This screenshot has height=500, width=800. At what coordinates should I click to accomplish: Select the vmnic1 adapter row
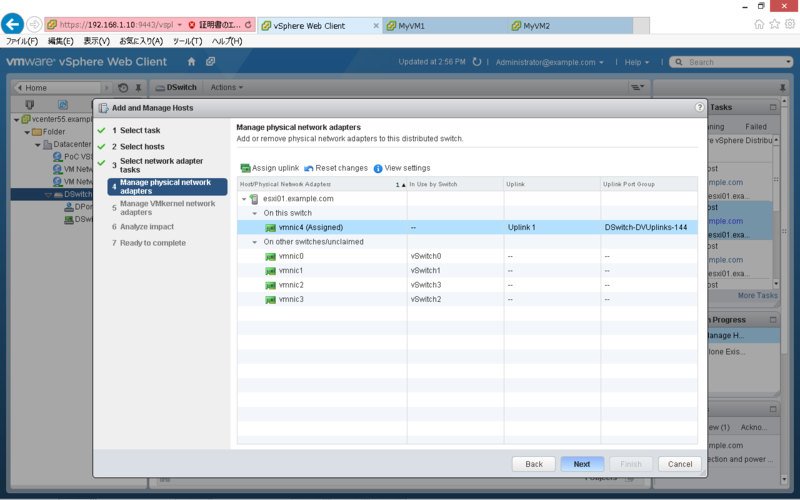(x=467, y=270)
